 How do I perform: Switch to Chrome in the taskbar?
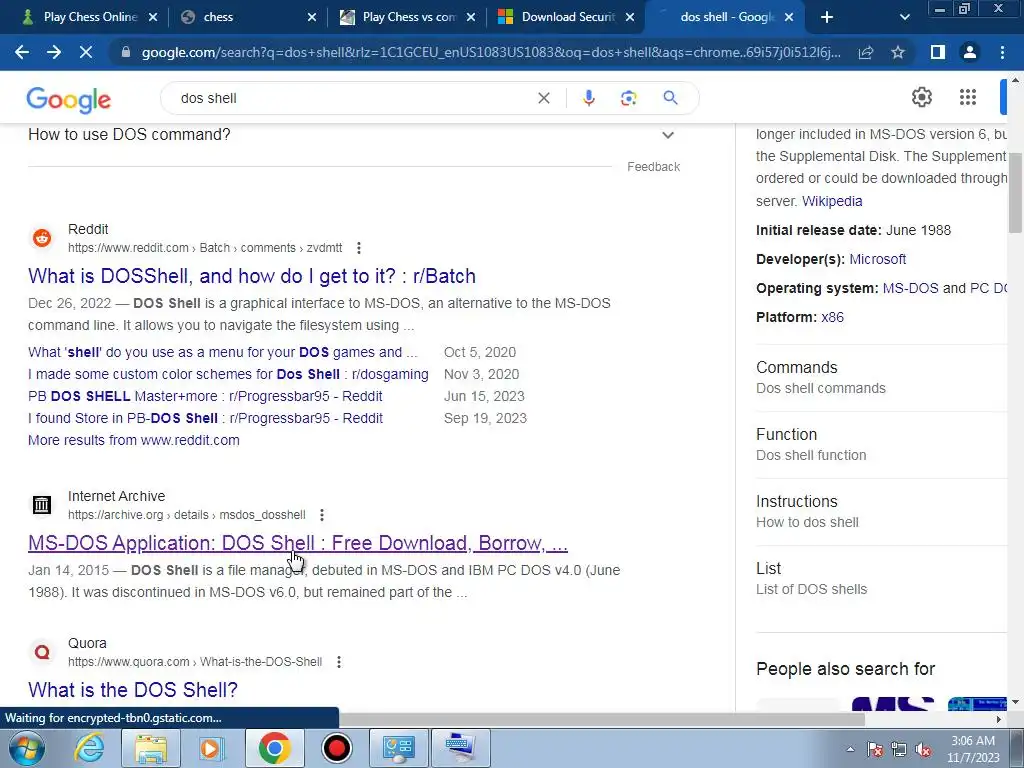(274, 748)
